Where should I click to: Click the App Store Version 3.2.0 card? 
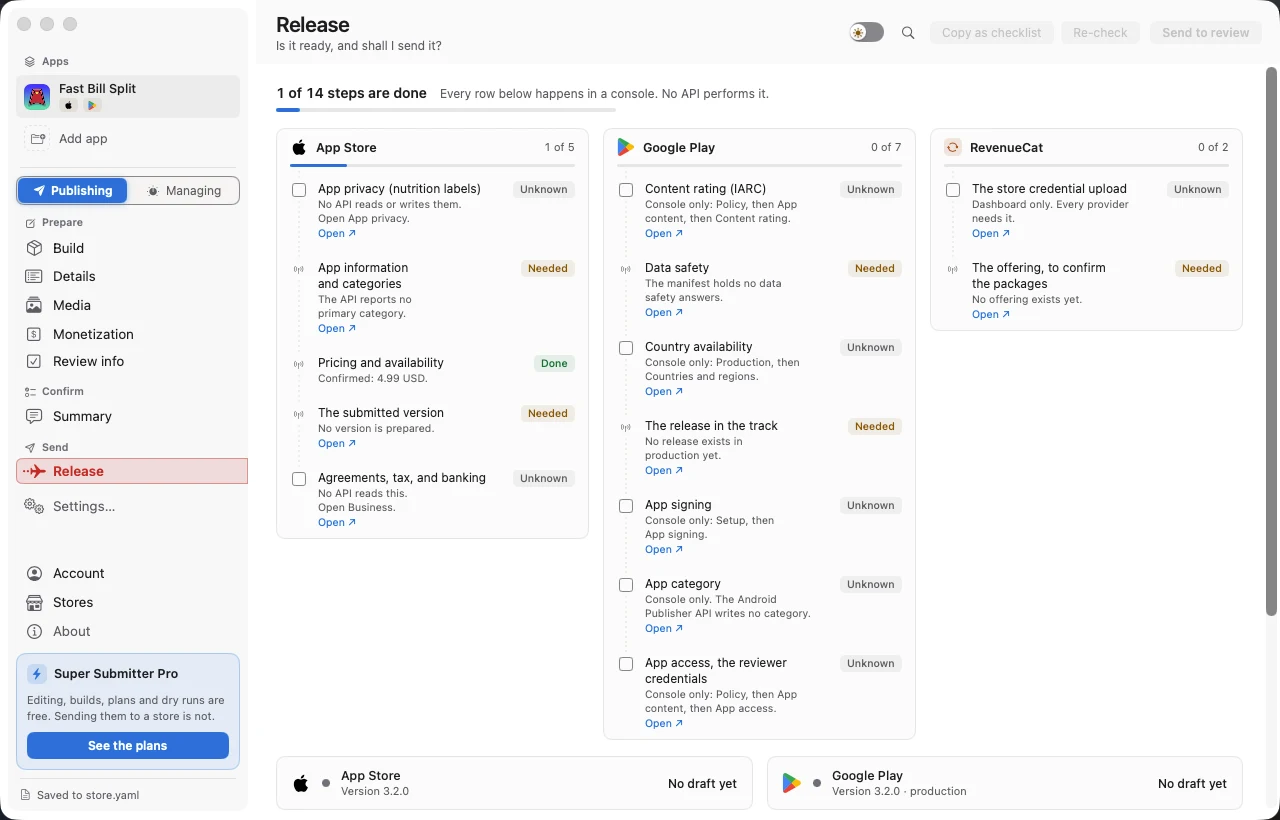513,783
